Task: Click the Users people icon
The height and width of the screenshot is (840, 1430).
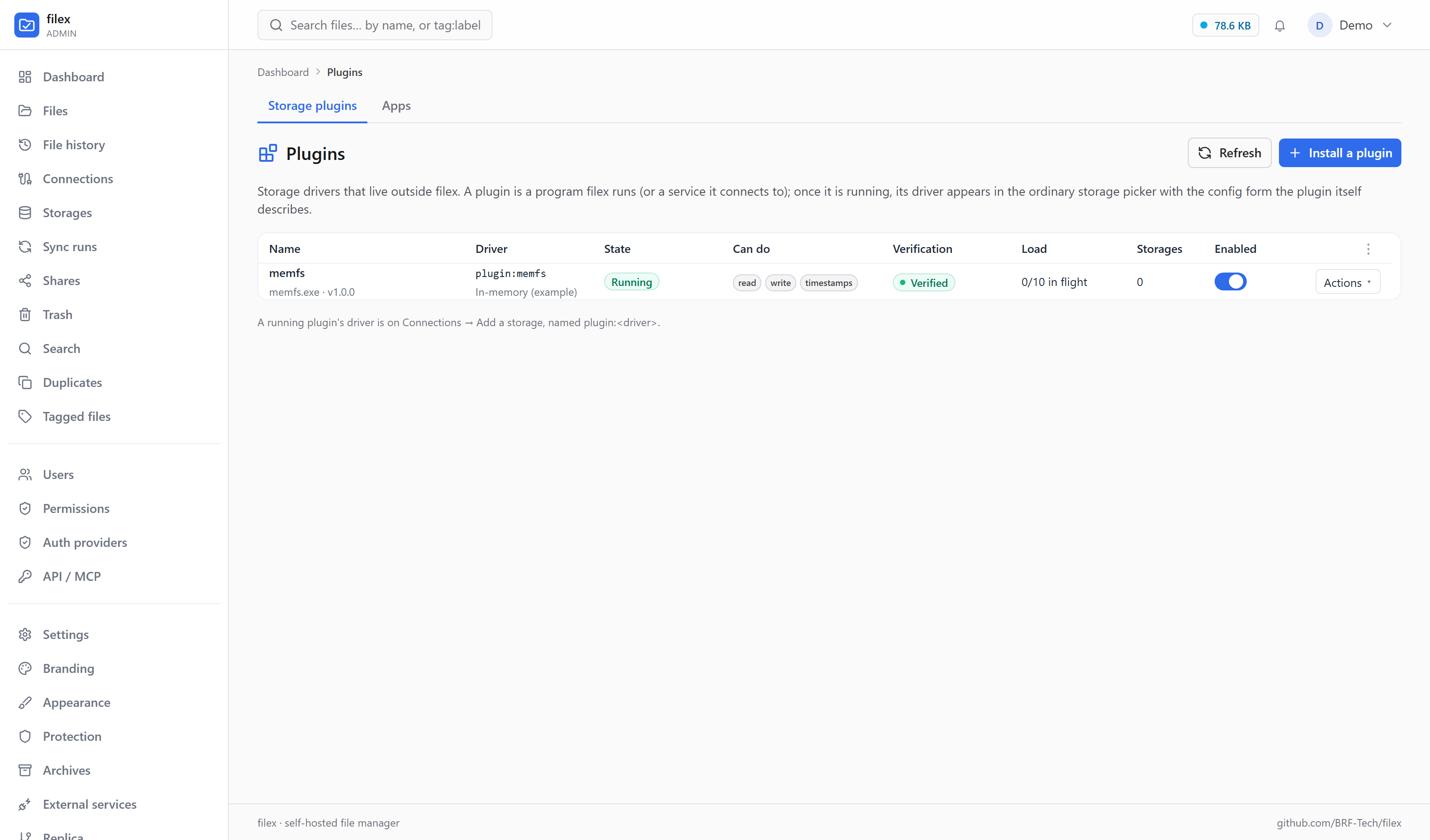Action: (25, 475)
